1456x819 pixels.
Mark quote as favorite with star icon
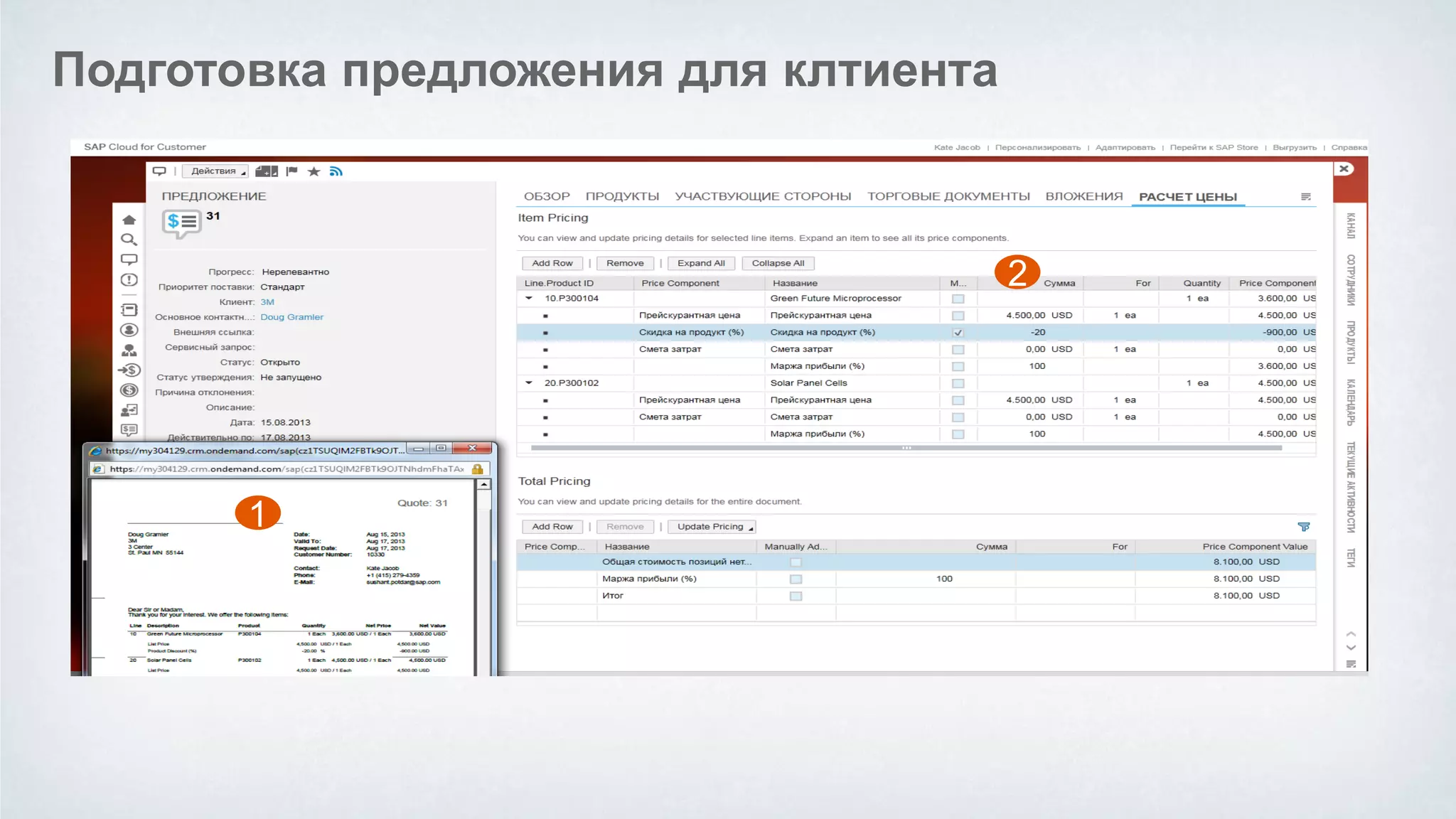click(x=314, y=171)
